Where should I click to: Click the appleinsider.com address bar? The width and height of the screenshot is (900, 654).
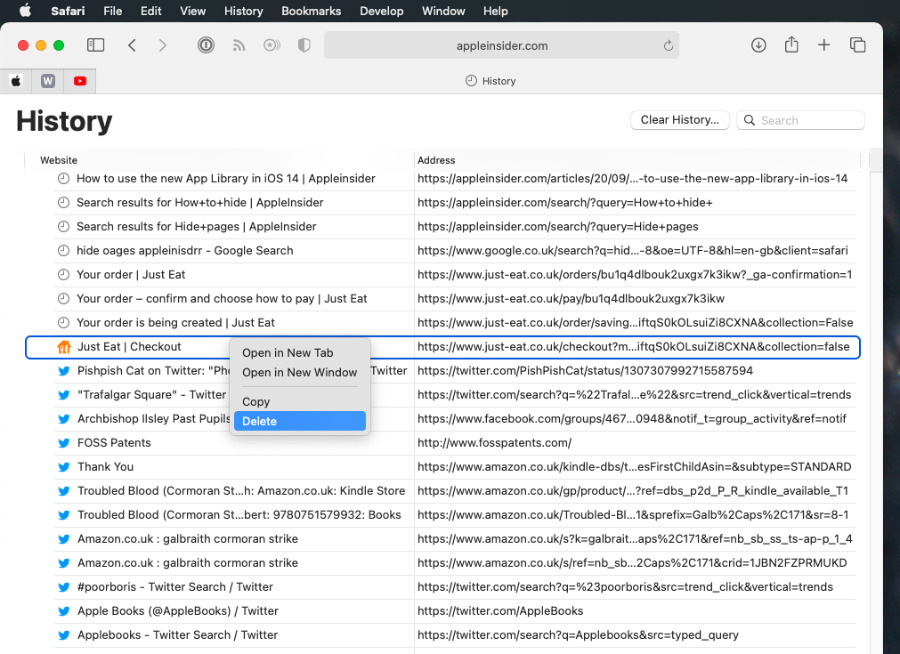[x=500, y=46]
